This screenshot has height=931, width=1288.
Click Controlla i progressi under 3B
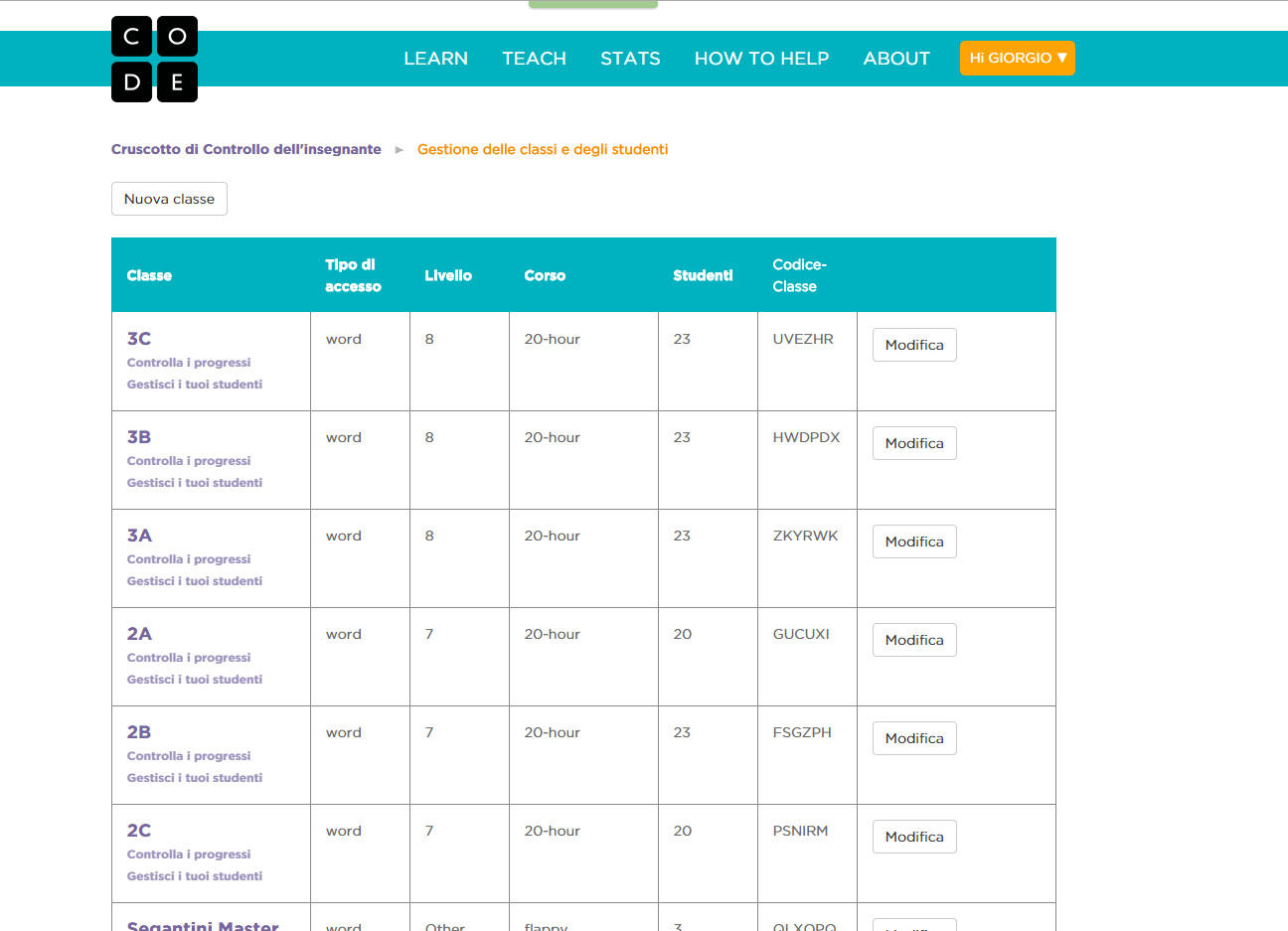[x=189, y=461]
